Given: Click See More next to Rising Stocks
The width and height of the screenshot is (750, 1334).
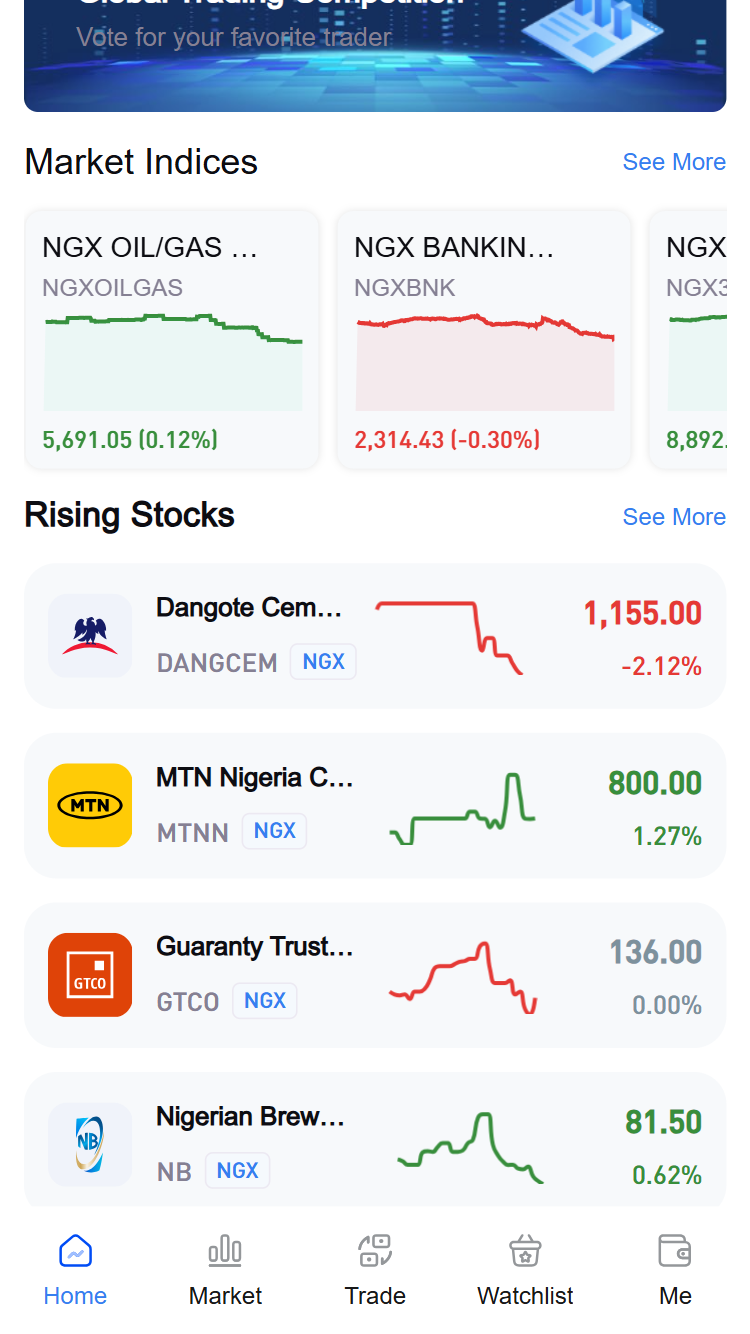Looking at the screenshot, I should point(674,517).
